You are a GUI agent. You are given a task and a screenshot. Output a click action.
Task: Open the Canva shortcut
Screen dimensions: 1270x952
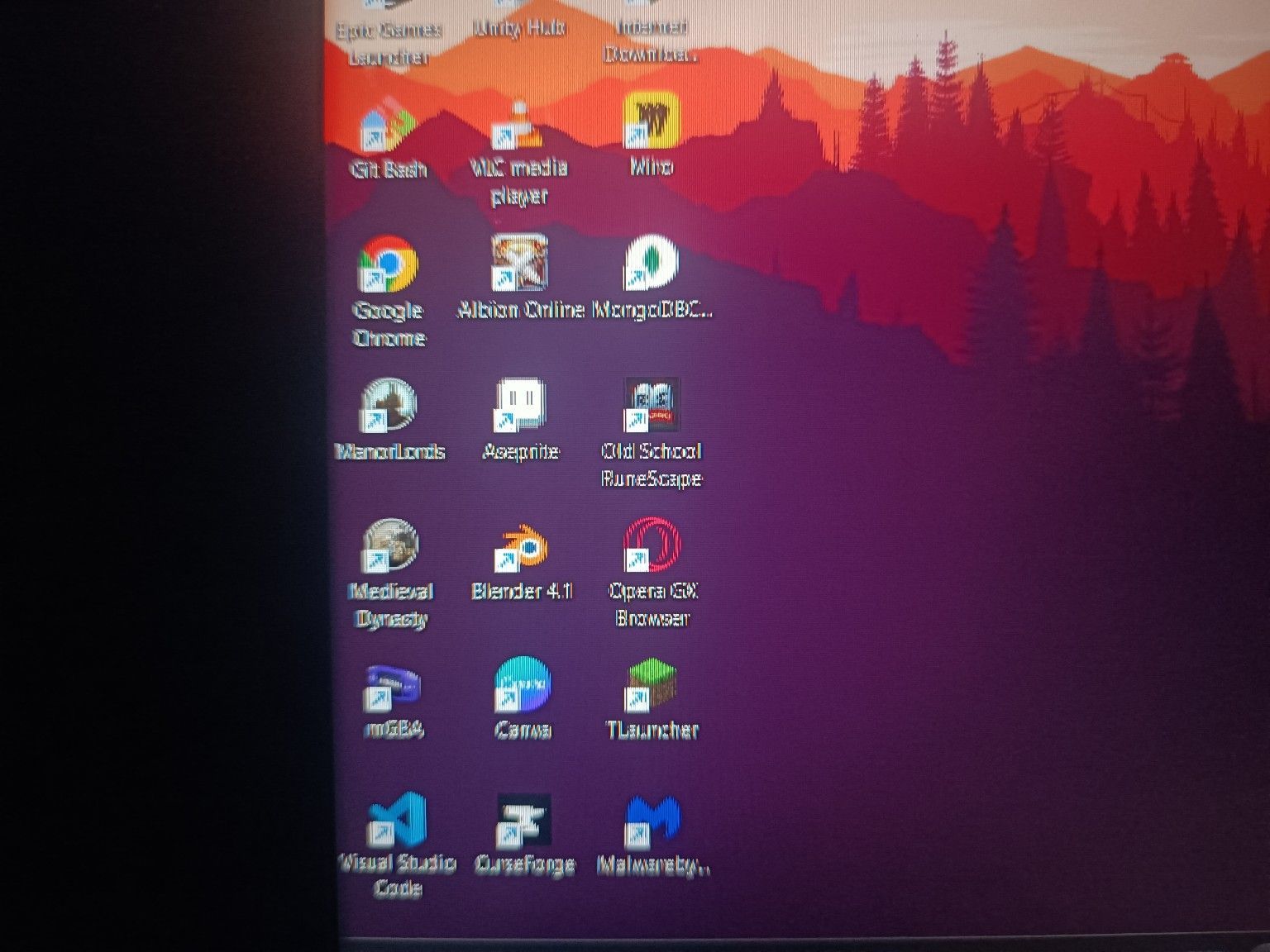[519, 690]
